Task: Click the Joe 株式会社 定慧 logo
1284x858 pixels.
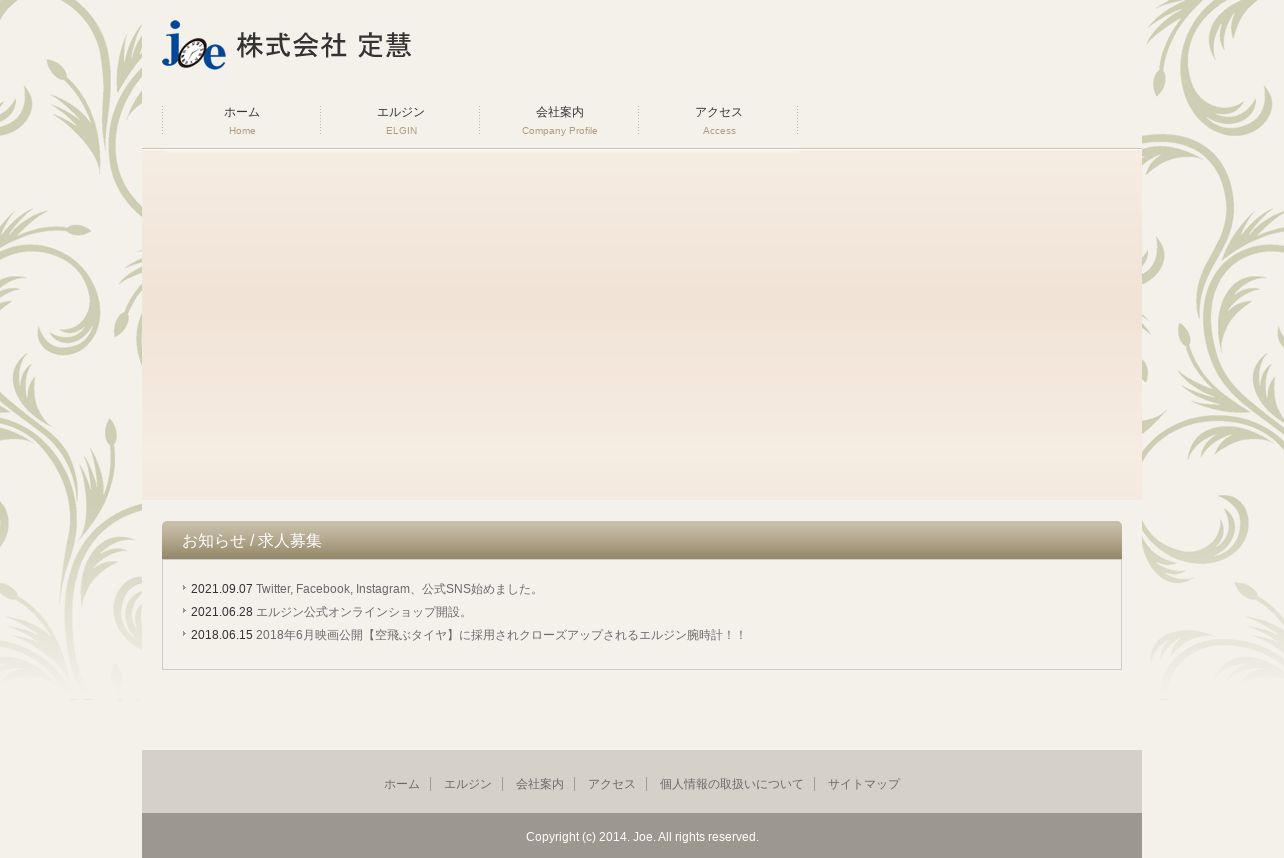Action: pos(287,45)
